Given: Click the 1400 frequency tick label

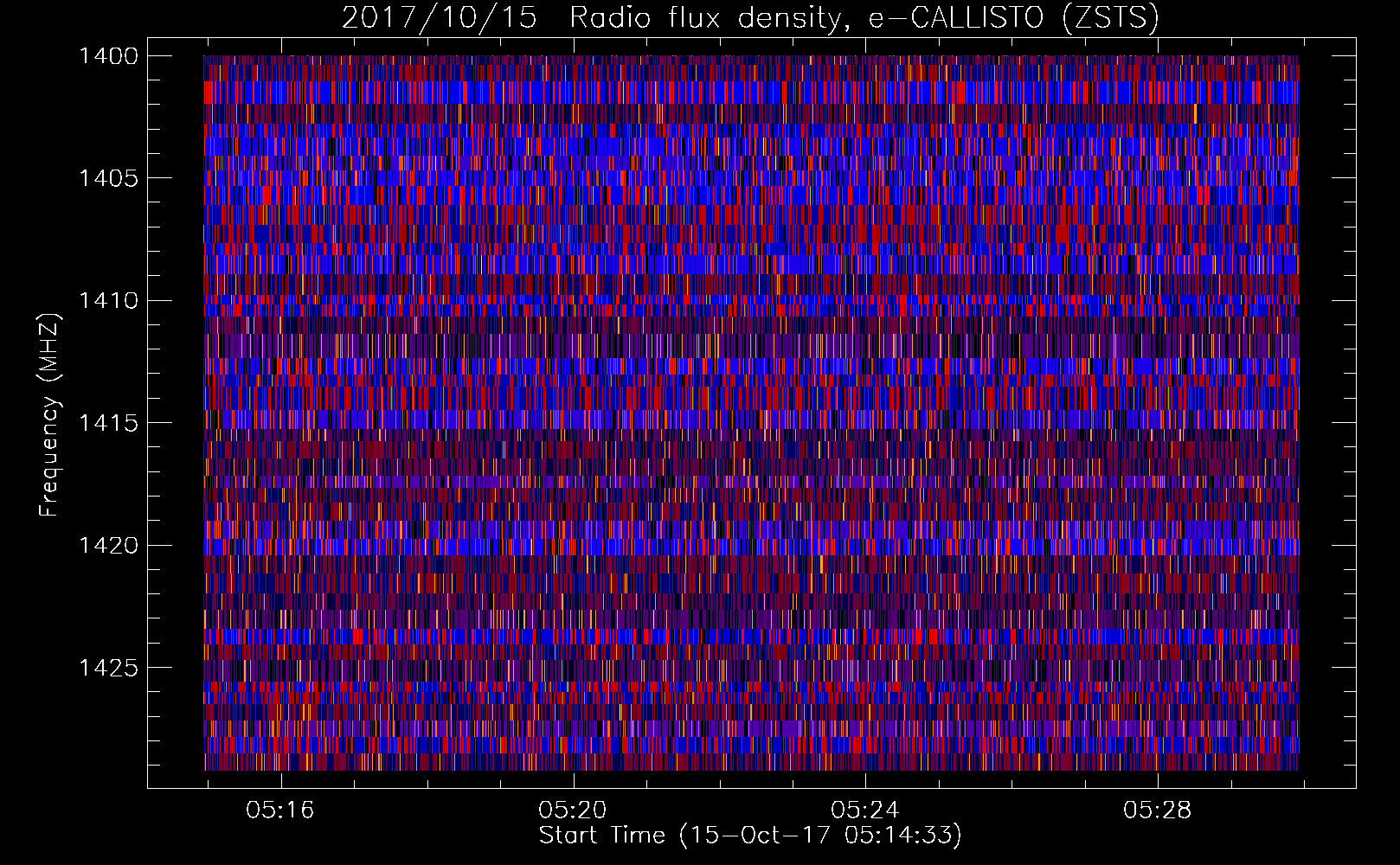Looking at the screenshot, I should (108, 56).
